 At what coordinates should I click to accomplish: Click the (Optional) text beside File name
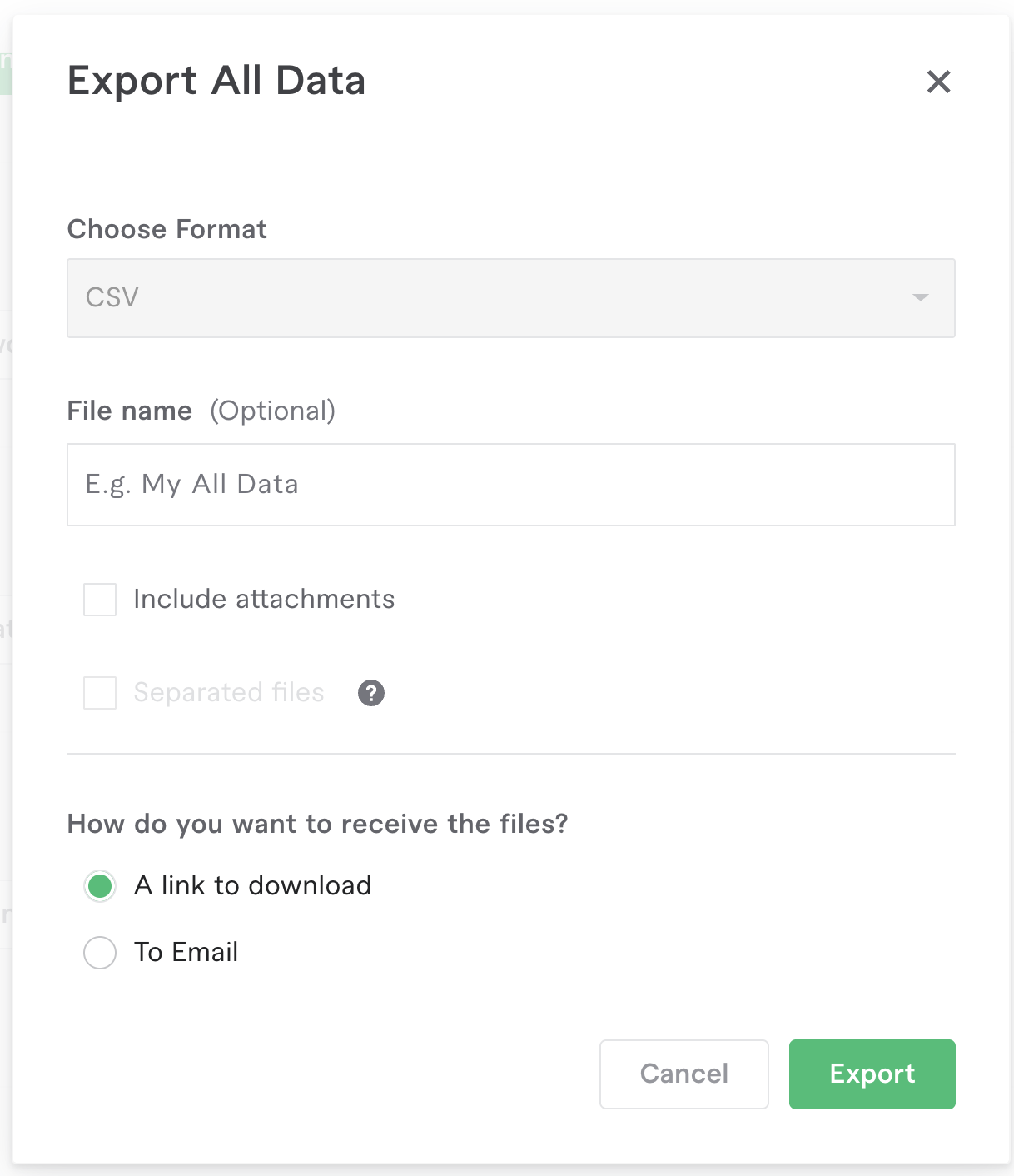coord(273,411)
